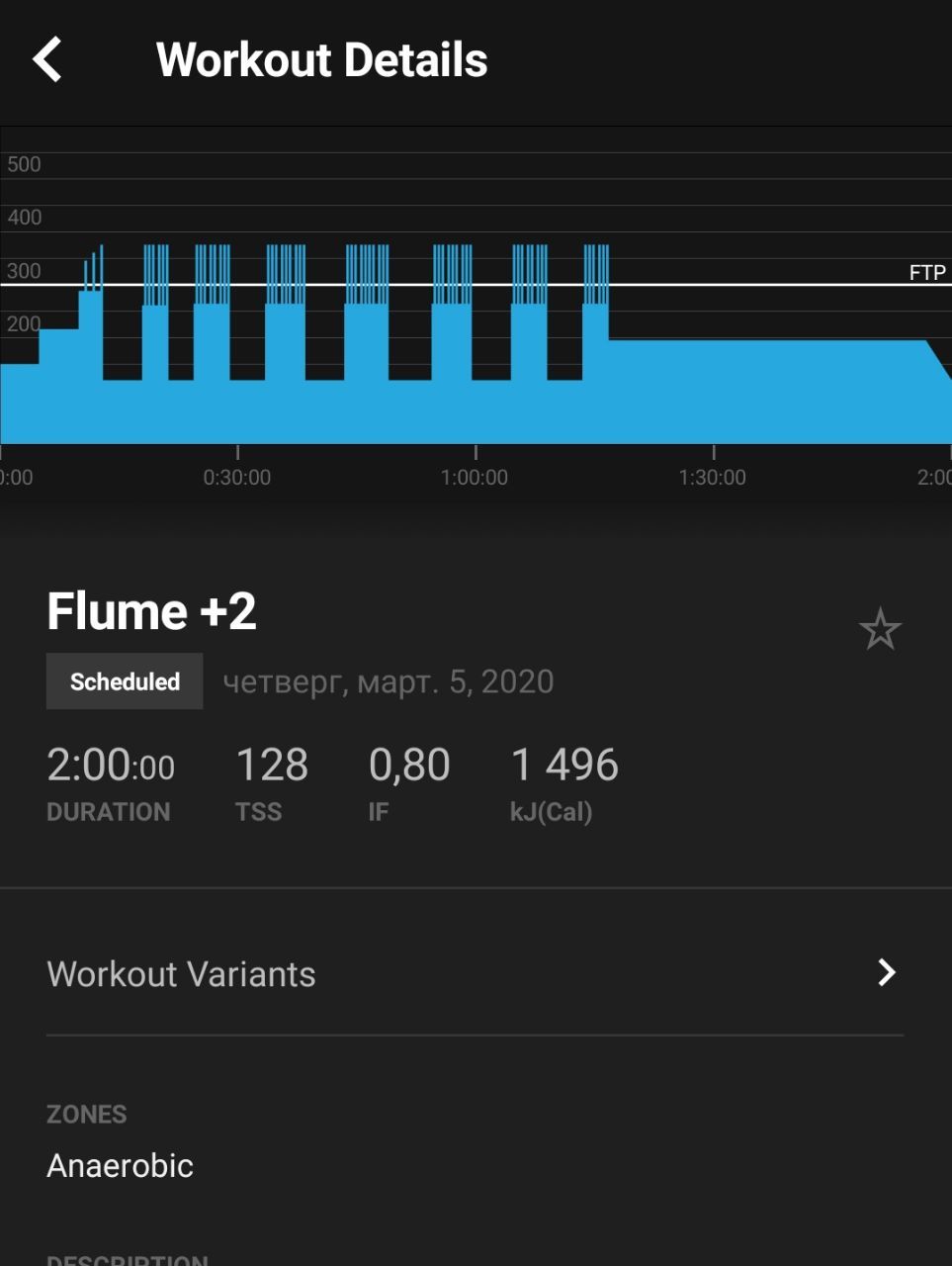Tap the 500 watt axis label
The height and width of the screenshot is (1266, 952).
(x=24, y=164)
